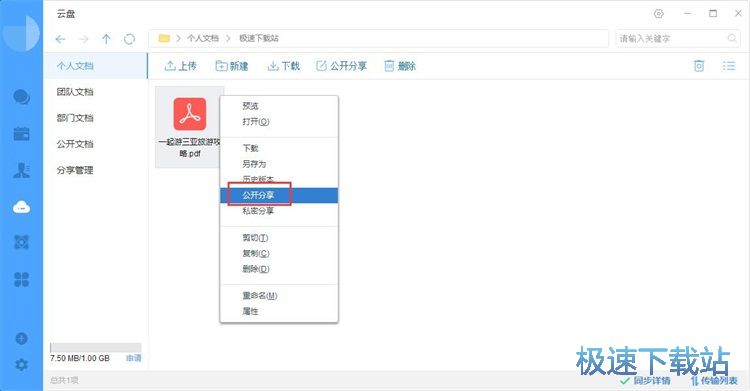750x391 pixels.
Task: Click the 删除 toolbar button
Action: 400,66
